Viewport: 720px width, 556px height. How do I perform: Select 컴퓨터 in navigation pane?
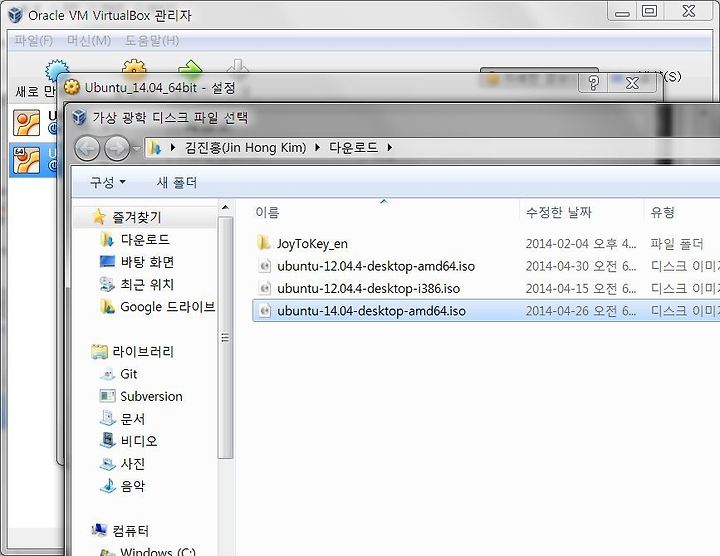pyautogui.click(x=131, y=531)
